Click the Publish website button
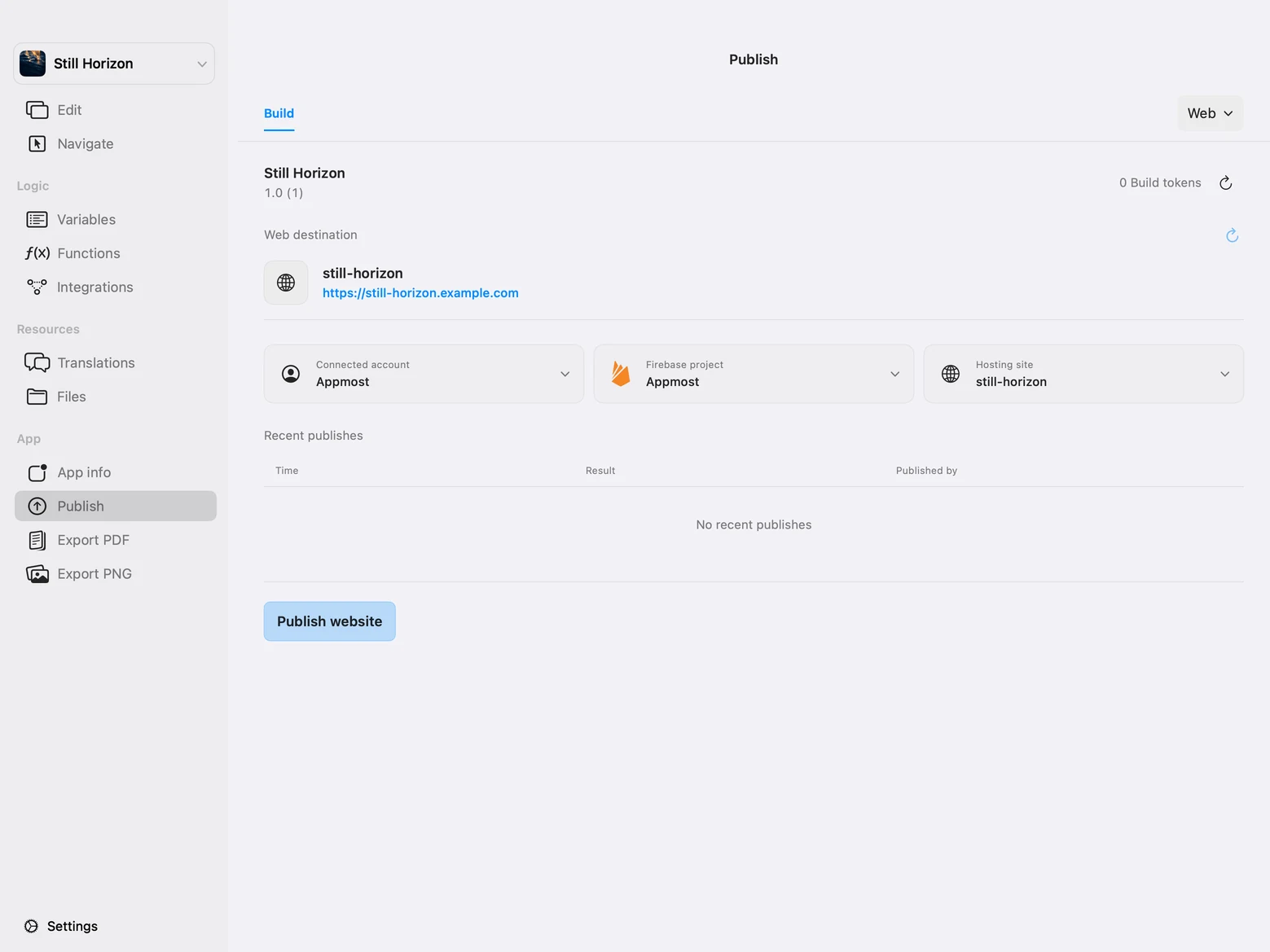1270x952 pixels. (330, 621)
